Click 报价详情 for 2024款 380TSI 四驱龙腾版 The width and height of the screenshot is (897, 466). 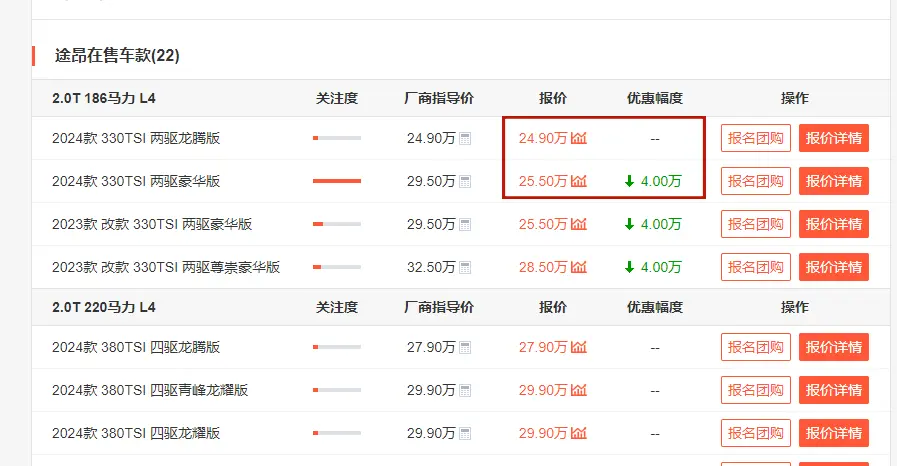point(834,347)
